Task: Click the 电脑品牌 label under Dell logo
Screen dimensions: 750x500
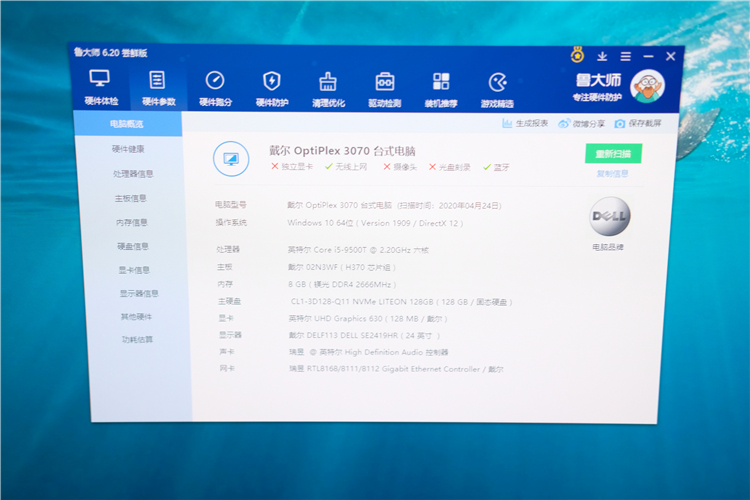Action: (608, 247)
